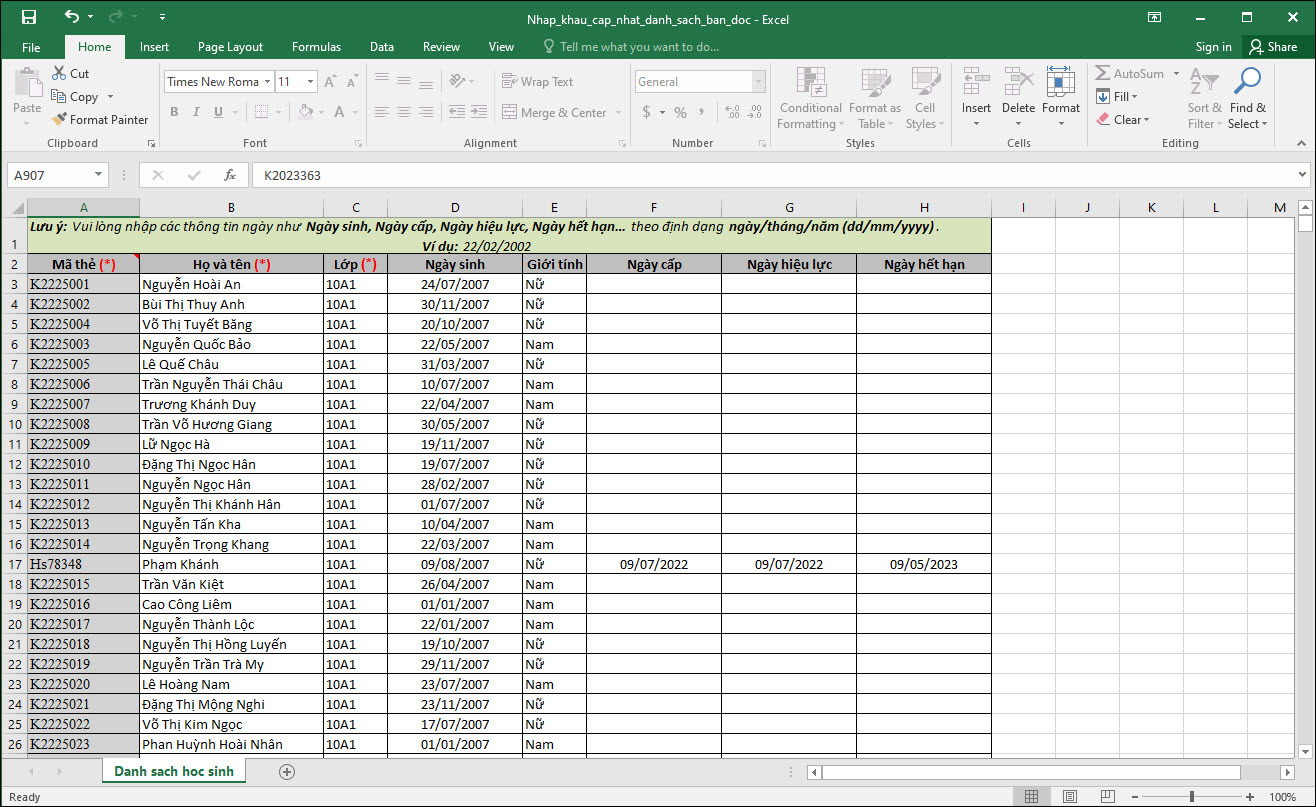The image size is (1316, 807).
Task: Click the Format Painter brush icon
Action: 59,120
